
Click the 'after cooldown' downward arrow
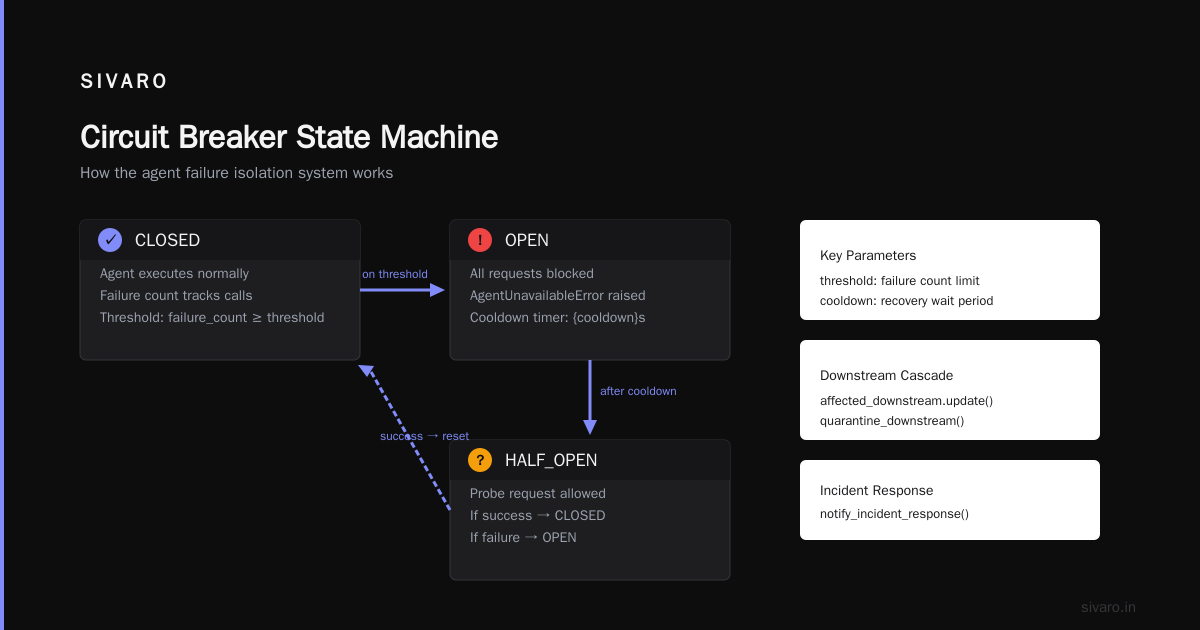tap(590, 398)
